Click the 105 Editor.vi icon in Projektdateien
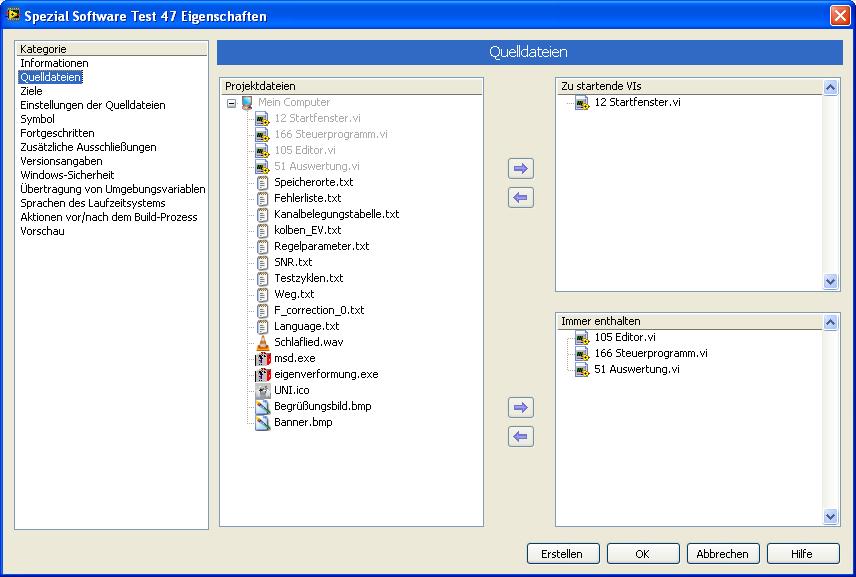The width and height of the screenshot is (856, 577). (x=263, y=150)
